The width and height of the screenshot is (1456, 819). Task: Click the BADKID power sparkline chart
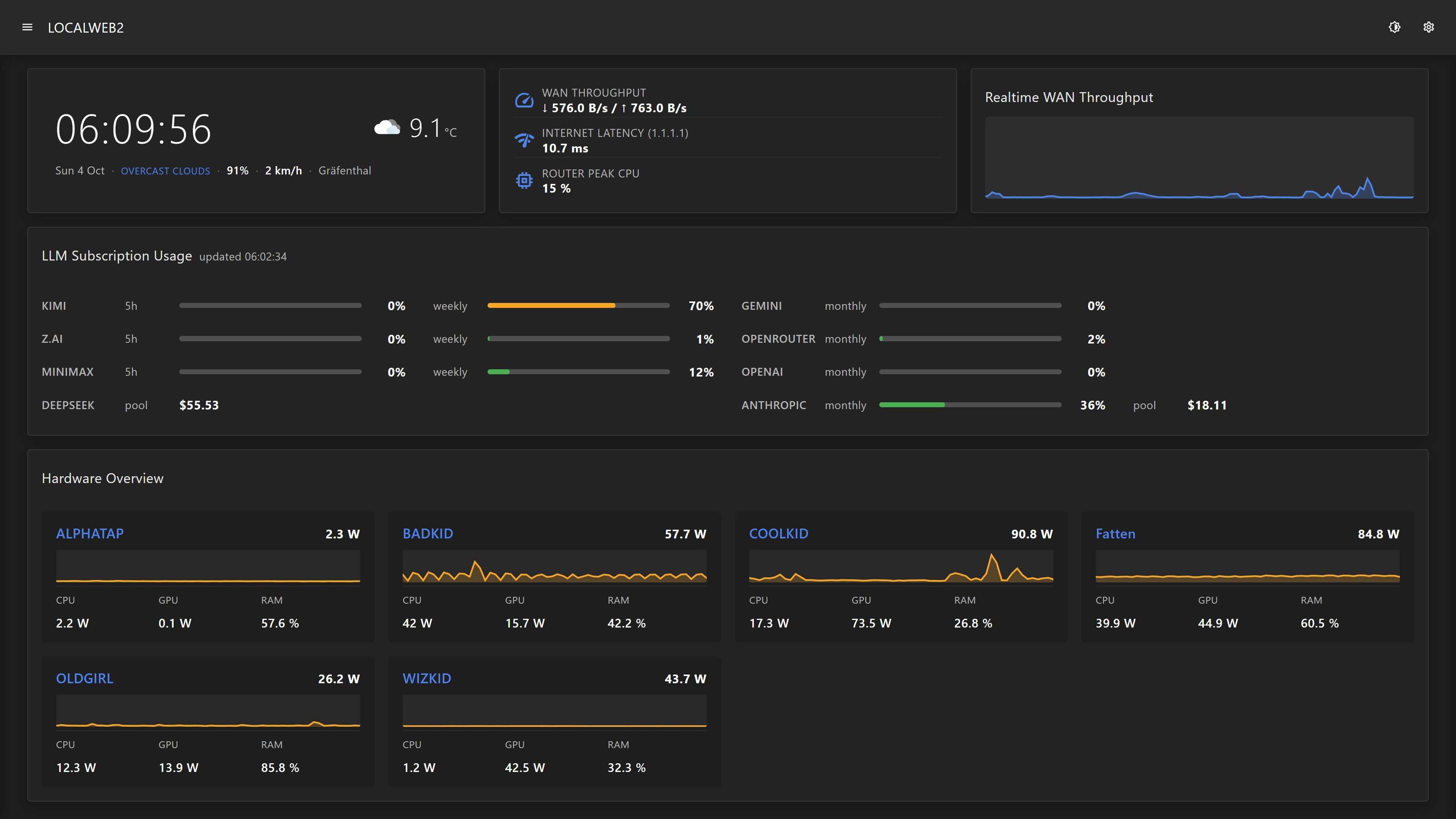[x=554, y=566]
